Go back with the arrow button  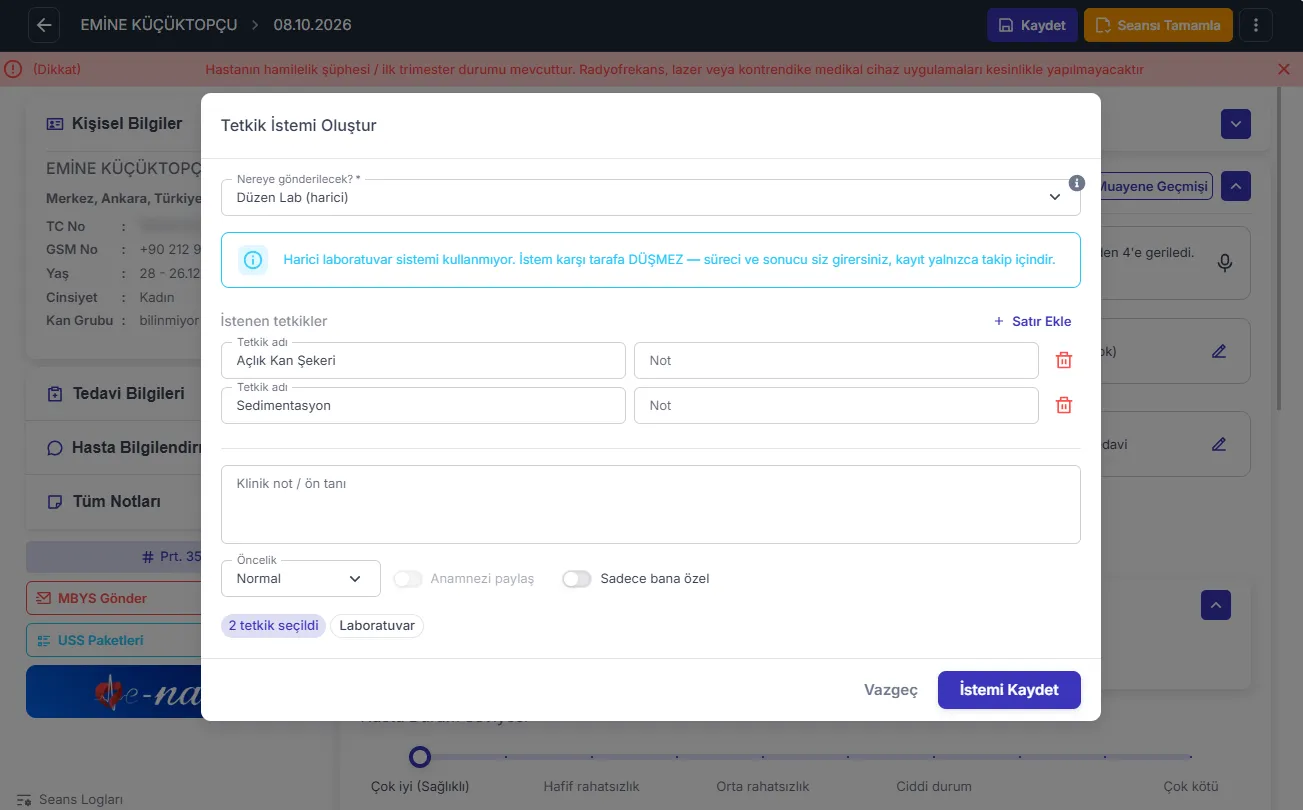tap(44, 25)
